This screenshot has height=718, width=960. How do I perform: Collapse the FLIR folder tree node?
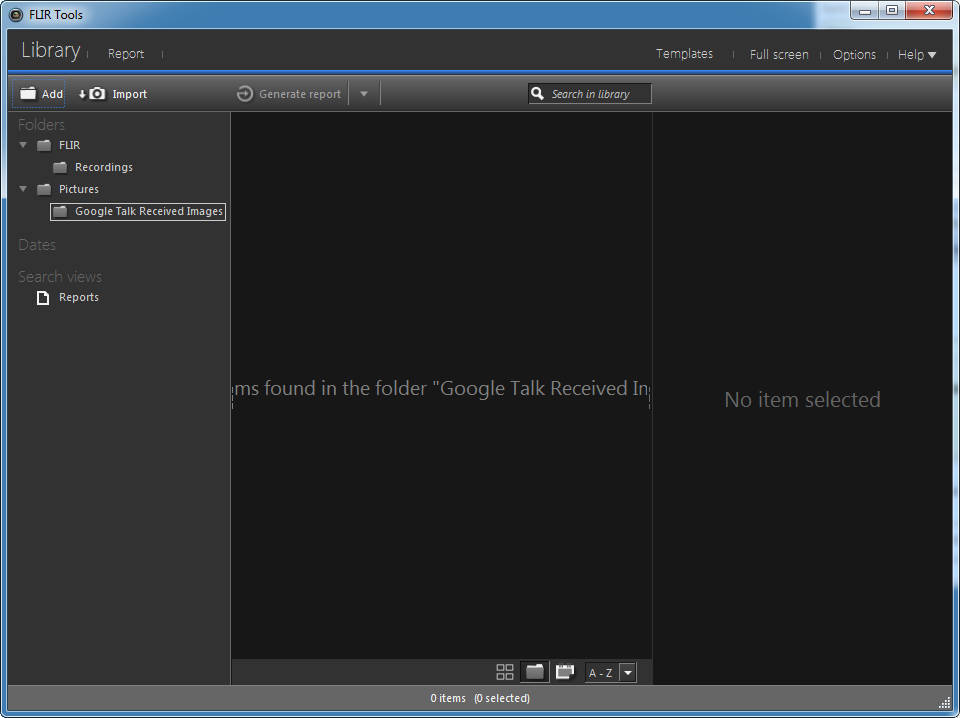23,145
